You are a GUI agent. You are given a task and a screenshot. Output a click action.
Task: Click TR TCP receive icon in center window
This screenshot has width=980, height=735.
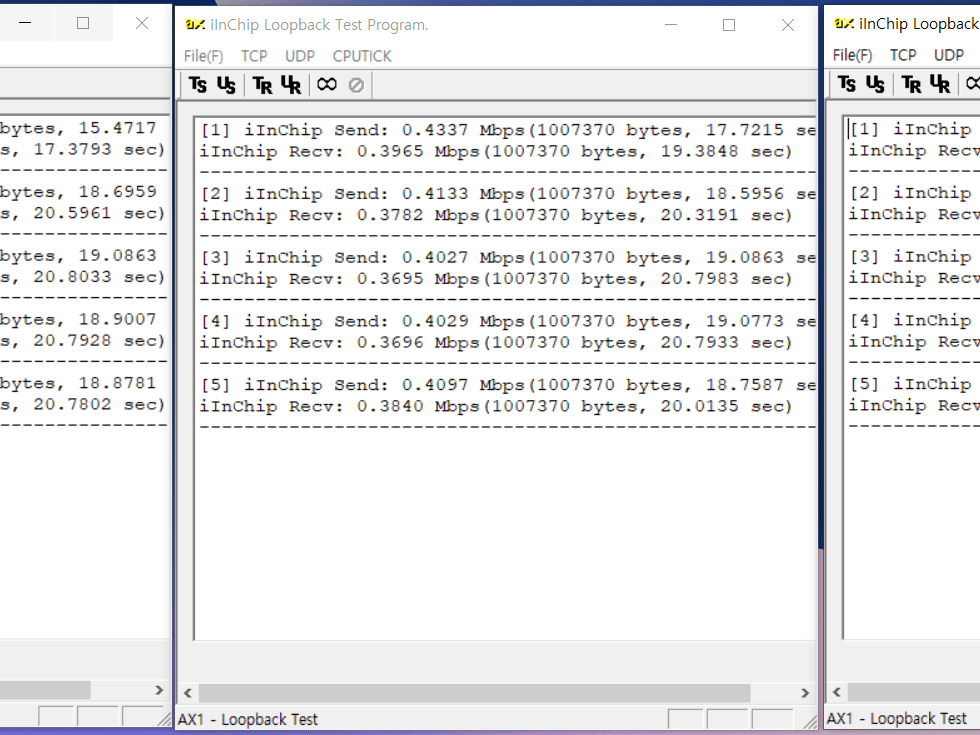pos(262,84)
